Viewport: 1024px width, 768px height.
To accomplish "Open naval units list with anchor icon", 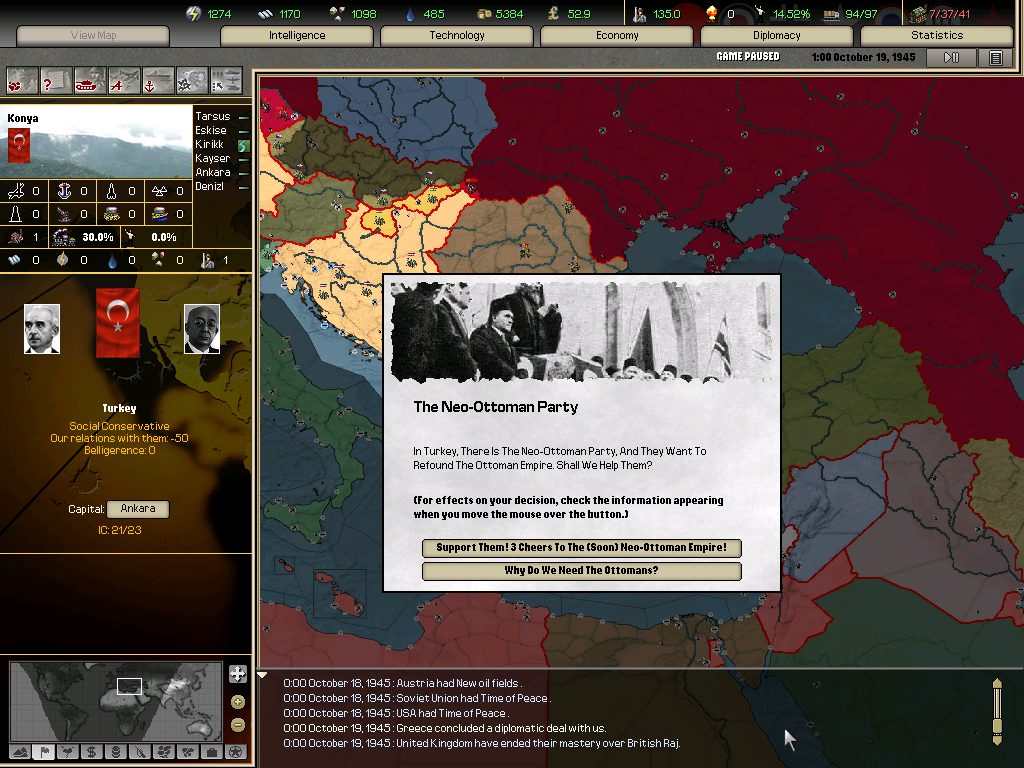I will click(158, 80).
